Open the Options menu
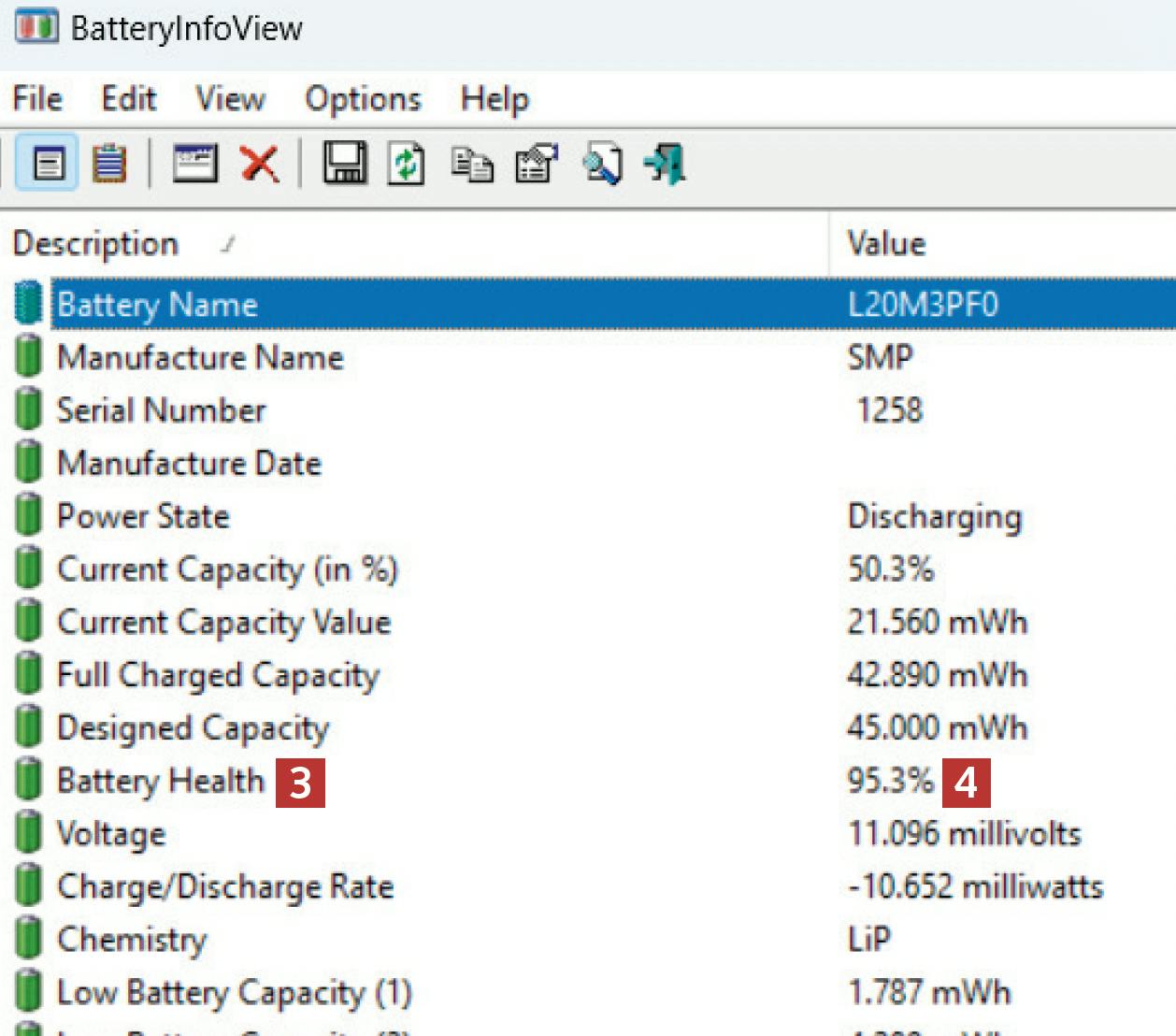Viewport: 1176px width, 1036px height. tap(363, 99)
